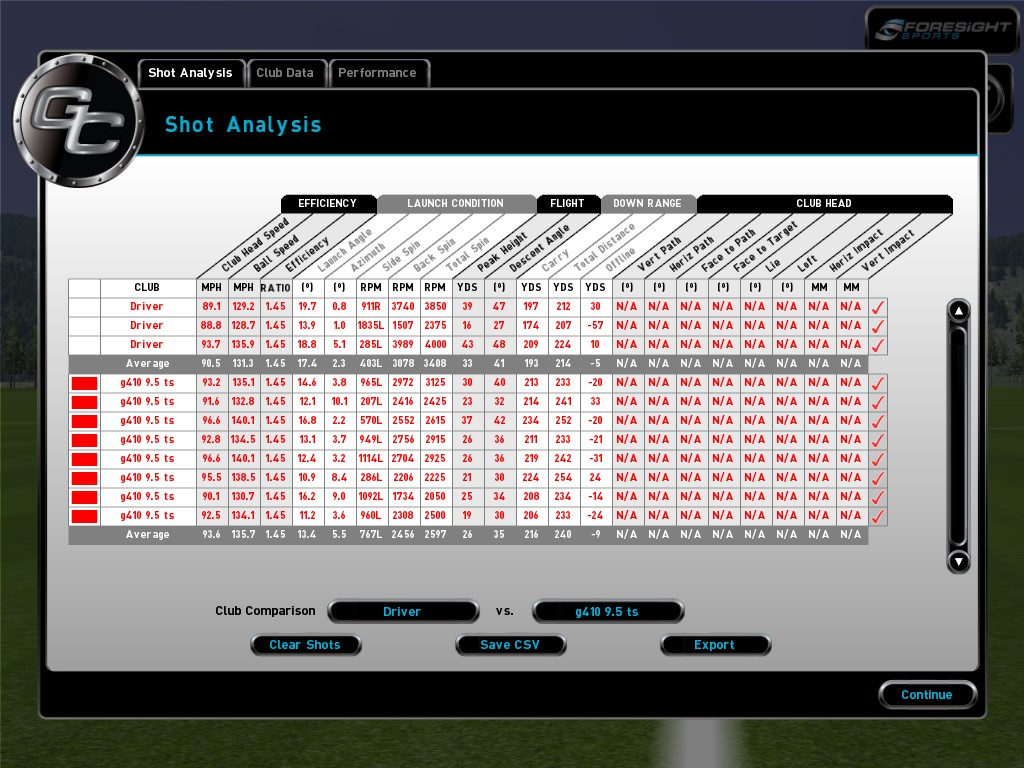Screen dimensions: 1024x768
Task: Click the Foresight Sports logo
Action: coord(942,29)
